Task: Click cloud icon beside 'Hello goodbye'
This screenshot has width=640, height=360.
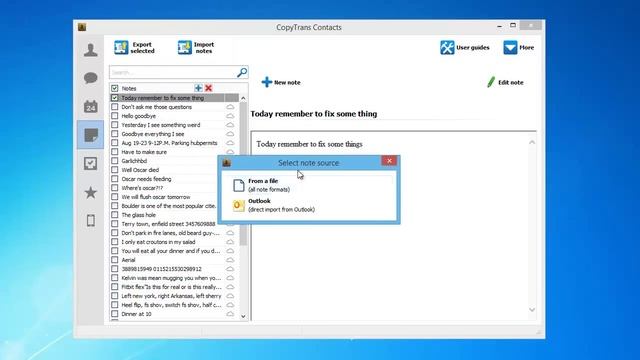Action: click(230, 116)
